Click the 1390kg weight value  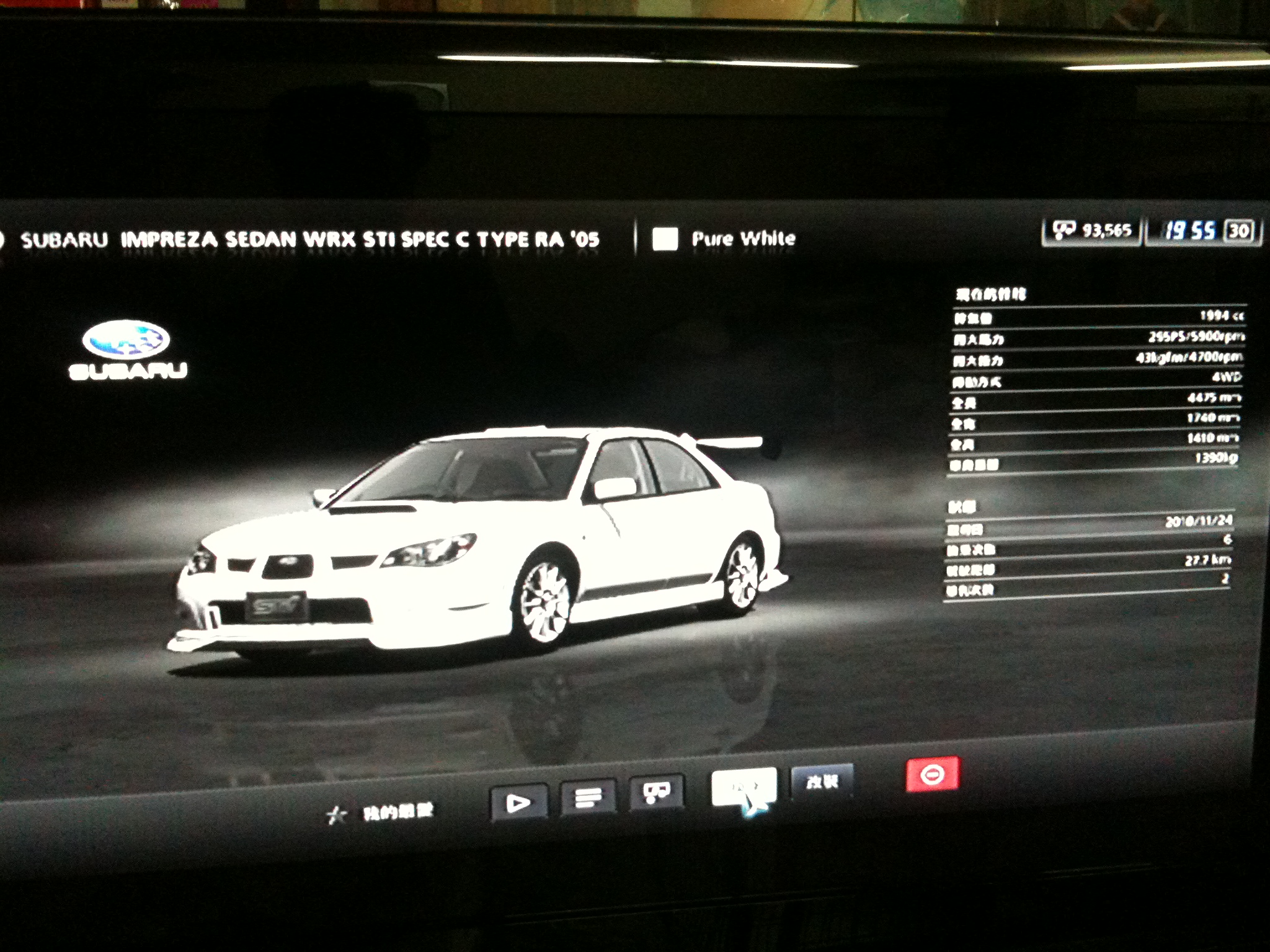pos(1215,458)
